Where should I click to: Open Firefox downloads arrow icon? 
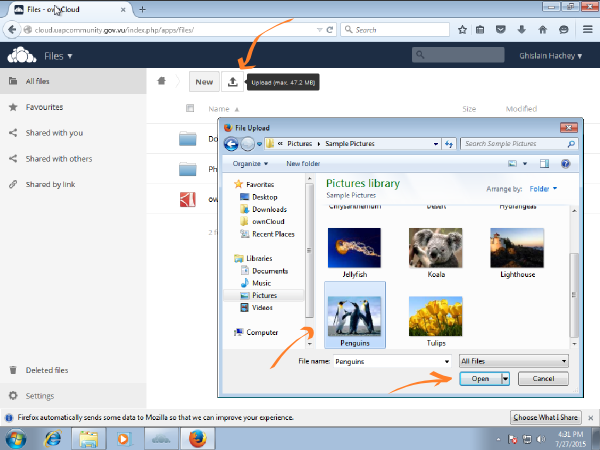(522, 29)
